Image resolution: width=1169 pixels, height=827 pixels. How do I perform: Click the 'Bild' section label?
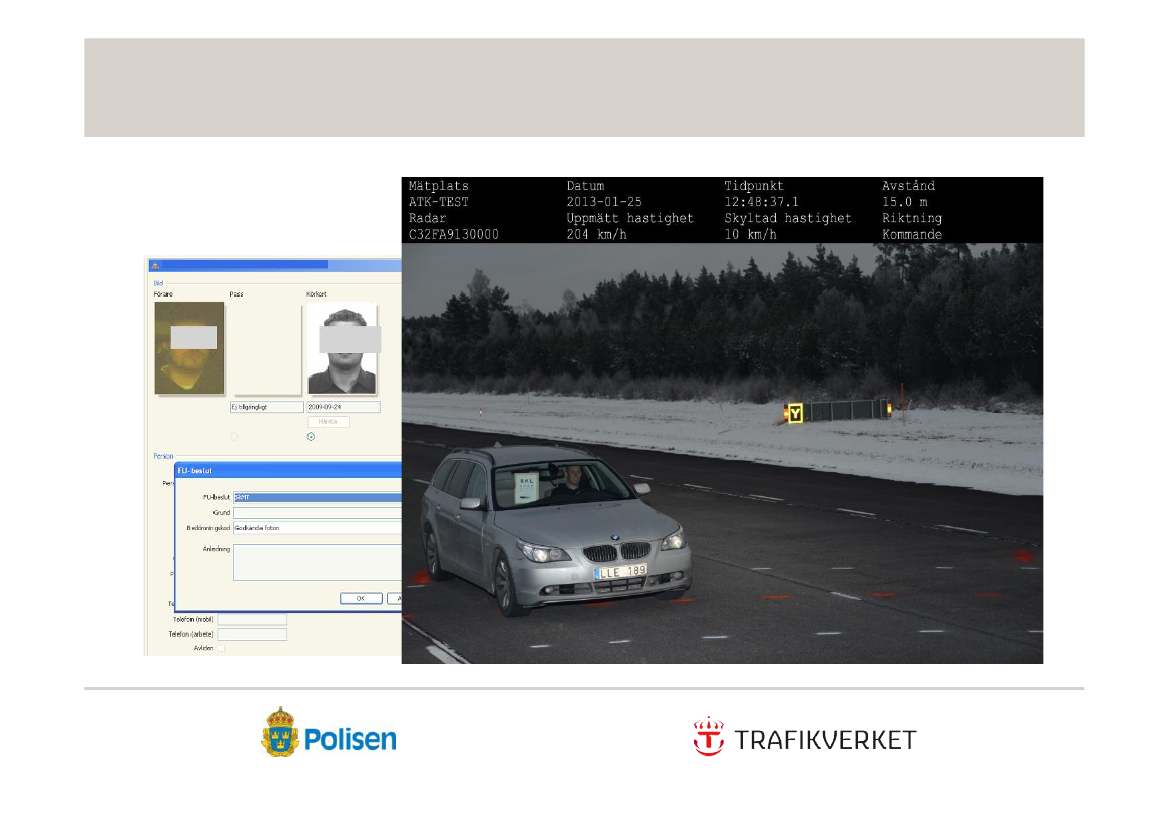(158, 283)
